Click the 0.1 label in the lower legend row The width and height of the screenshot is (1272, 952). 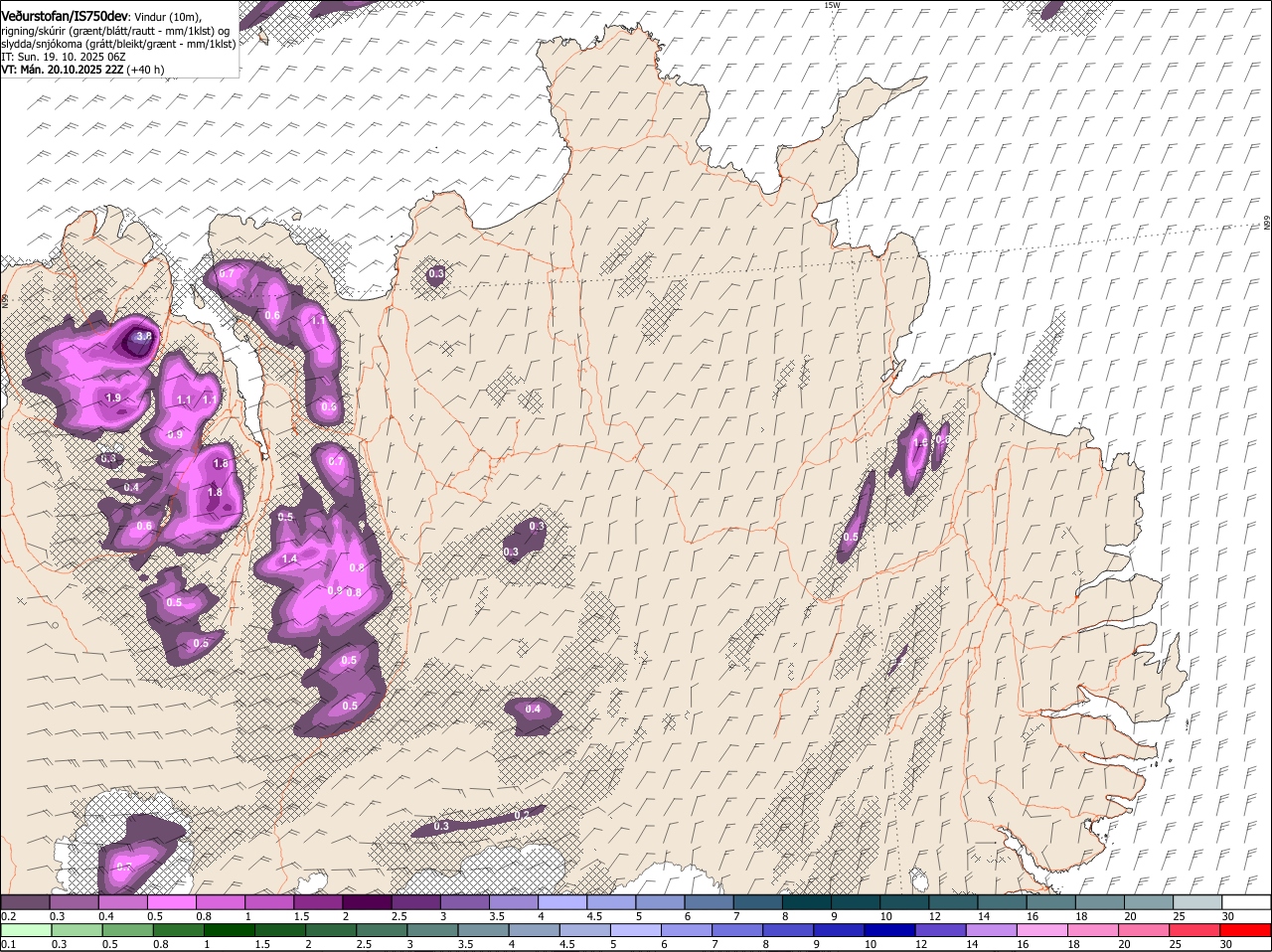(9, 944)
